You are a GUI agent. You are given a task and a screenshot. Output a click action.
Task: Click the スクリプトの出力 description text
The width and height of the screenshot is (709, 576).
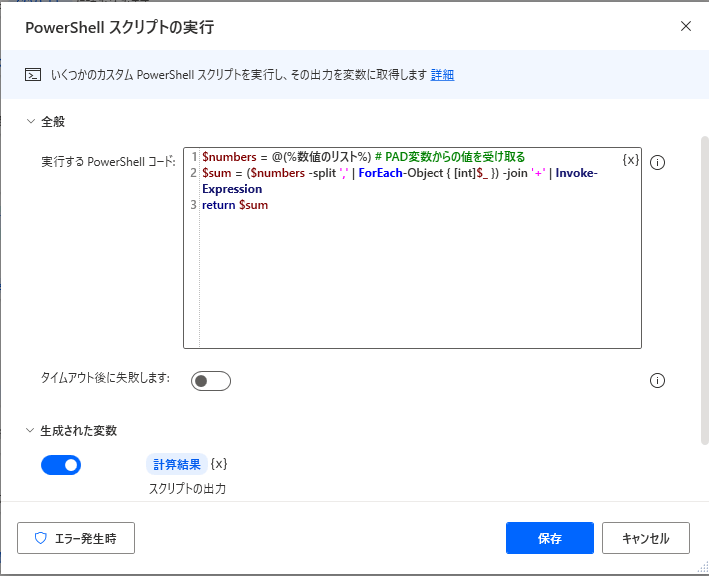pyautogui.click(x=187, y=489)
